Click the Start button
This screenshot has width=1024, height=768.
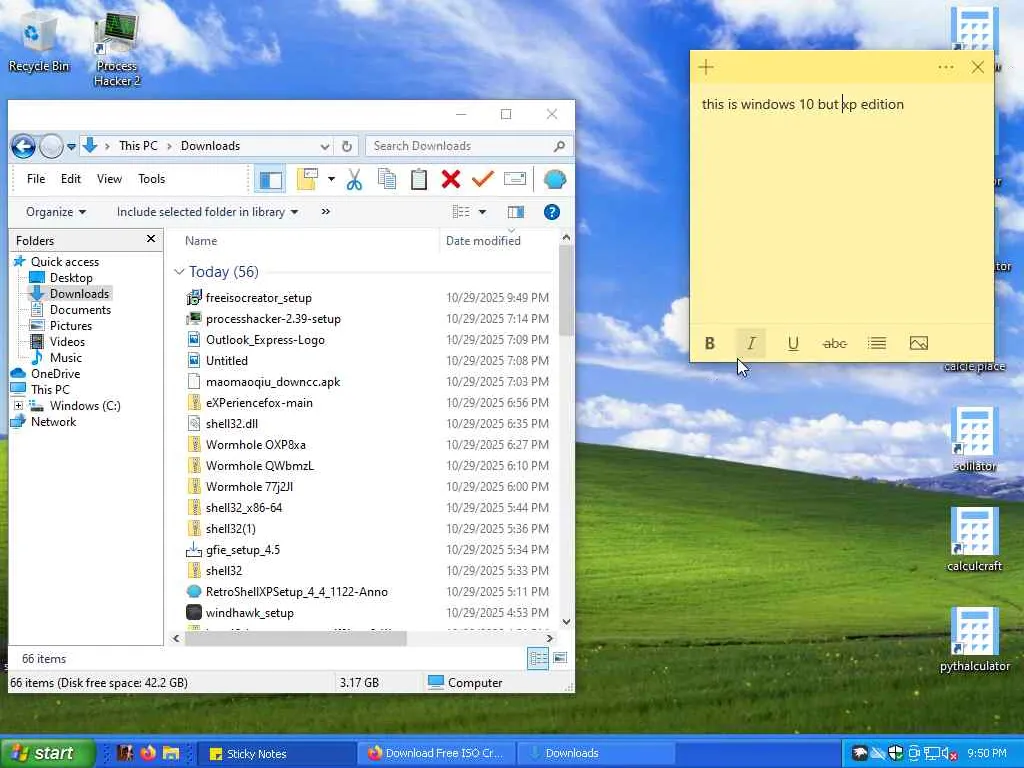point(47,753)
